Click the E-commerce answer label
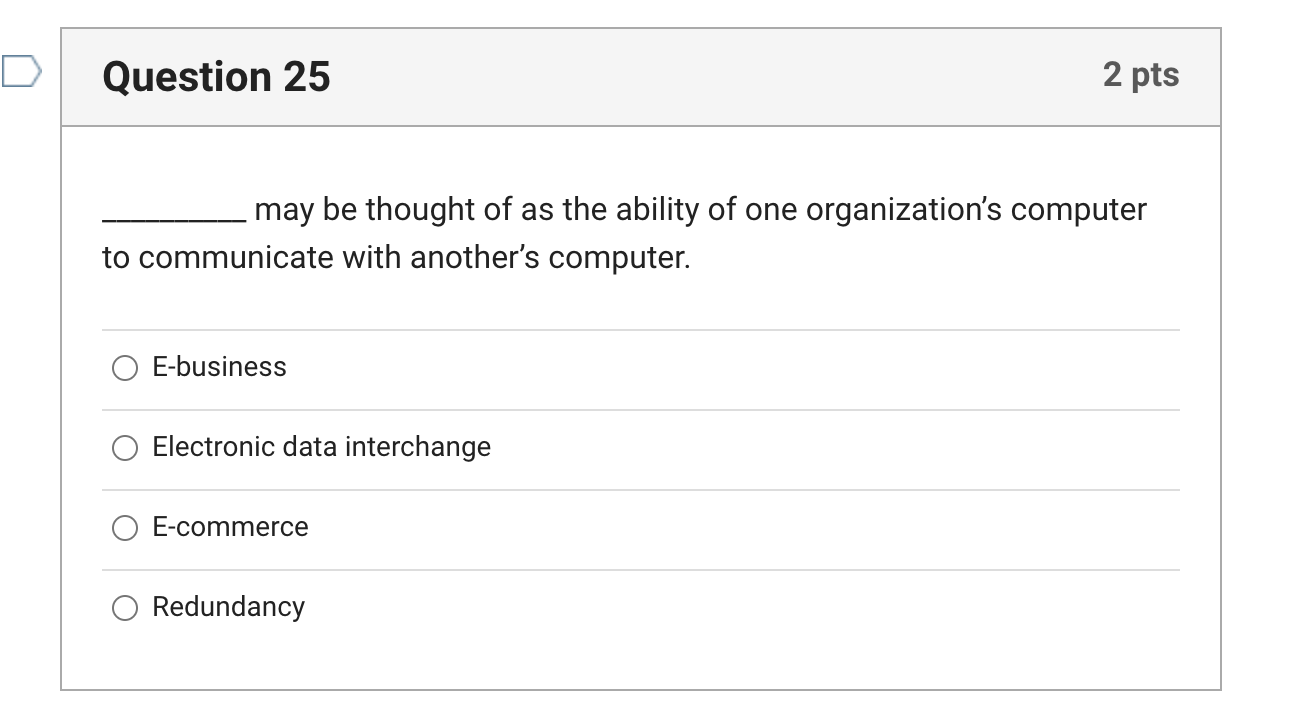The width and height of the screenshot is (1310, 728). pyautogui.click(x=229, y=527)
